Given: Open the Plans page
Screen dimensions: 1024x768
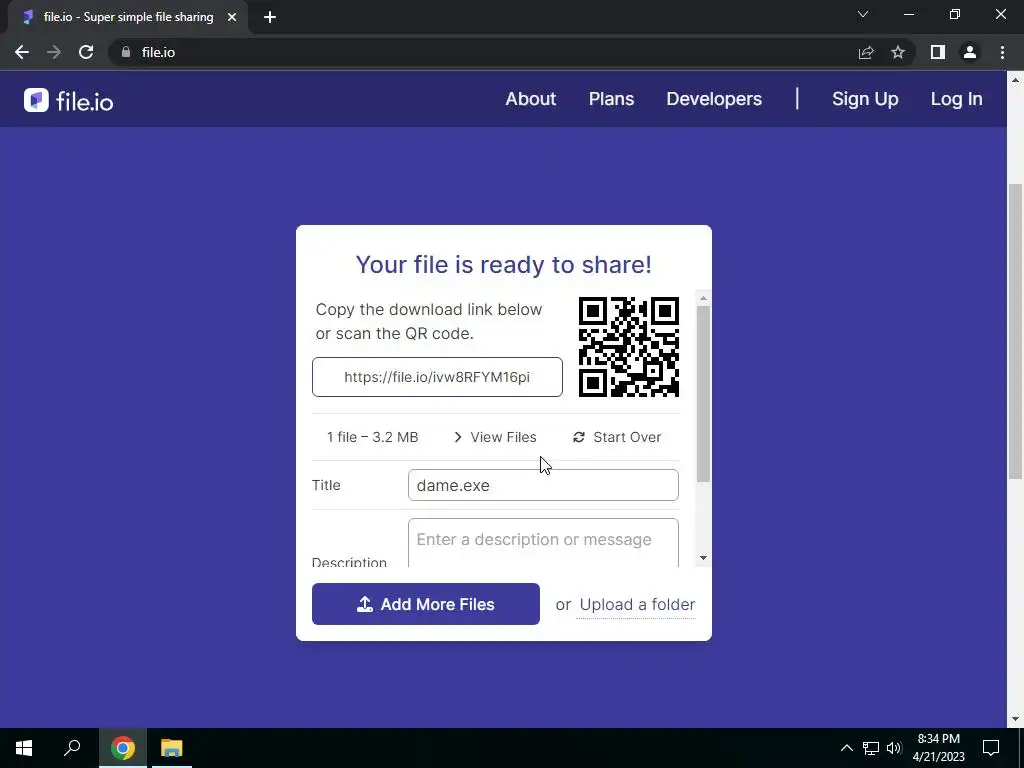Looking at the screenshot, I should (x=611, y=99).
